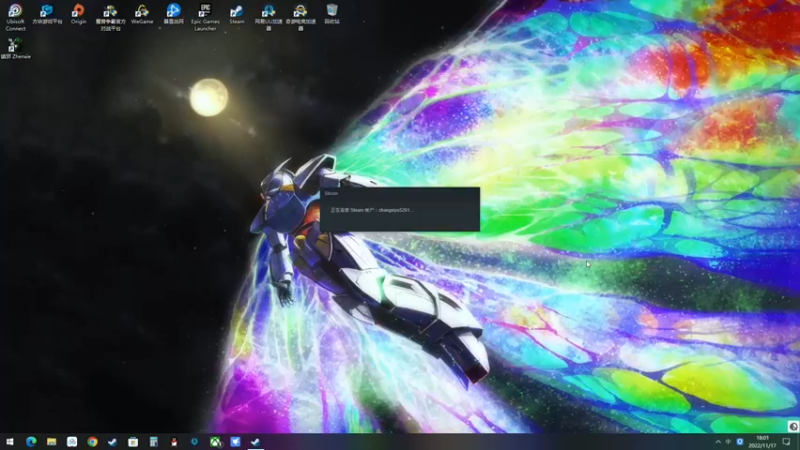Open the round blue icon before Xbox
This screenshot has height=450, width=800.
click(x=194, y=442)
